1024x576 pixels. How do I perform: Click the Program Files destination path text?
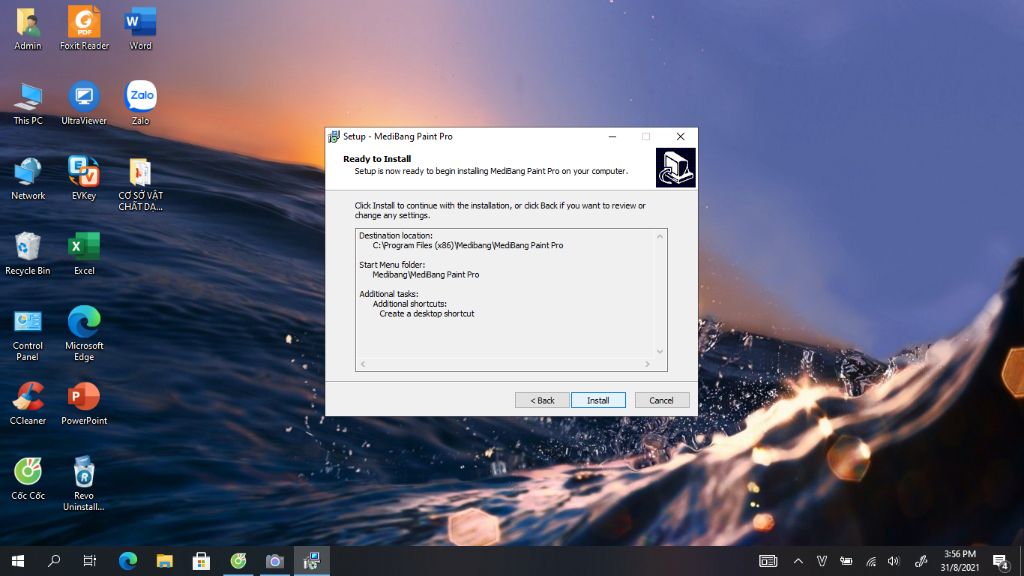click(468, 246)
